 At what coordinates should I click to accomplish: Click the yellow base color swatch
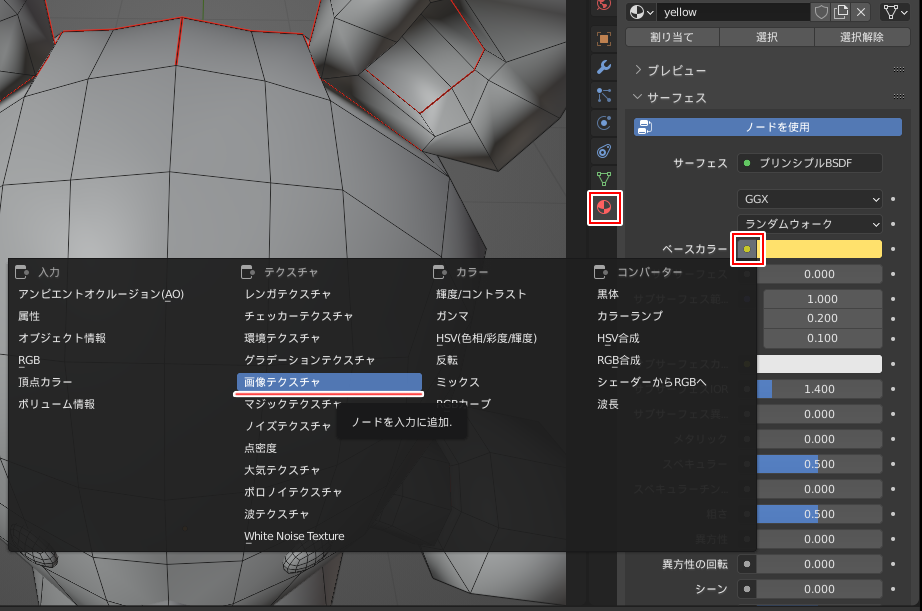tap(822, 249)
